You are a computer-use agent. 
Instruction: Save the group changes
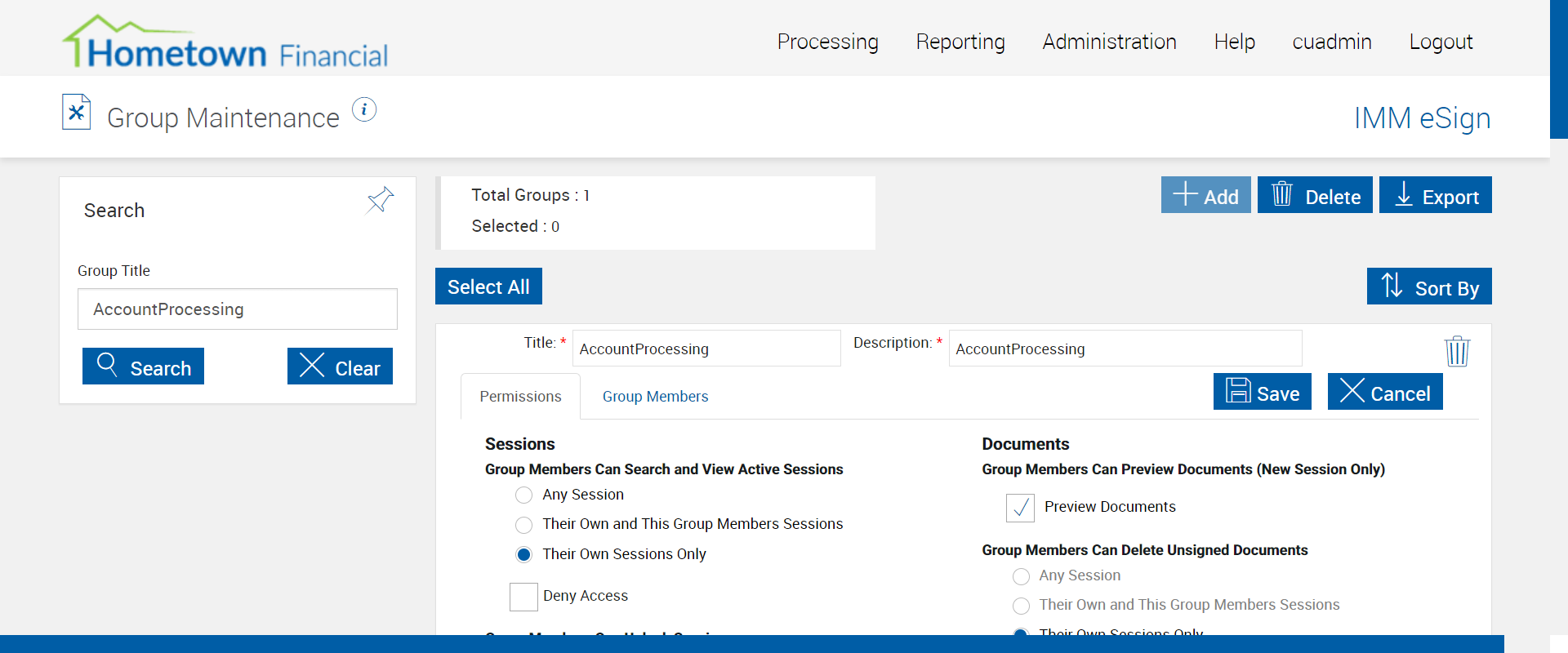coord(1262,392)
